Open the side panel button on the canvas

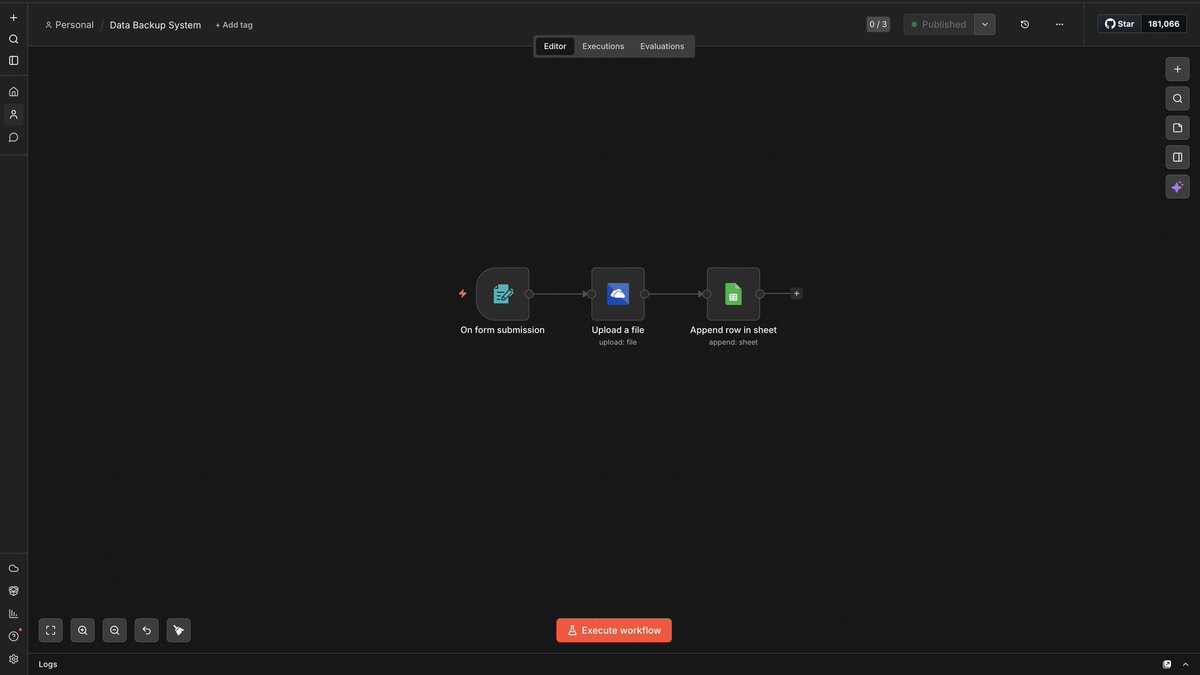1177,157
